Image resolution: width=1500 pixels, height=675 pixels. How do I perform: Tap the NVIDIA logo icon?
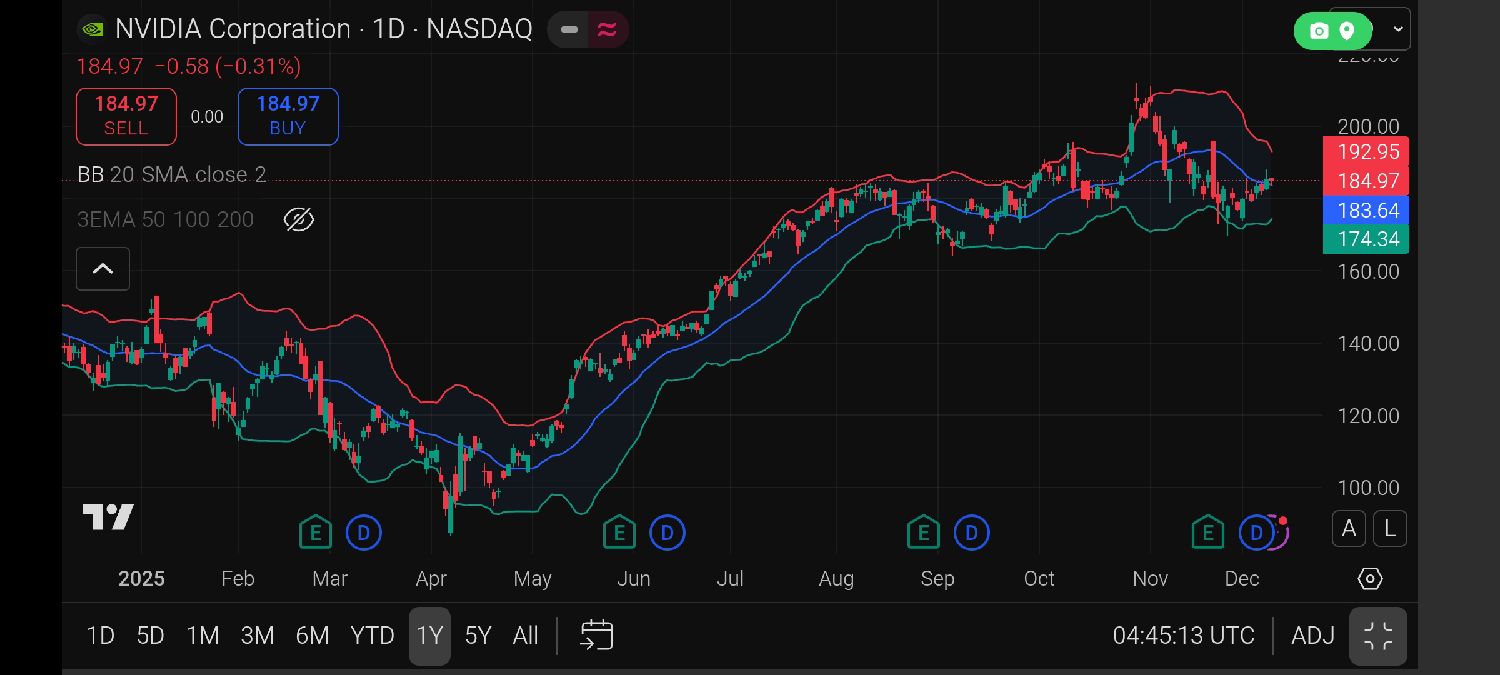point(93,29)
